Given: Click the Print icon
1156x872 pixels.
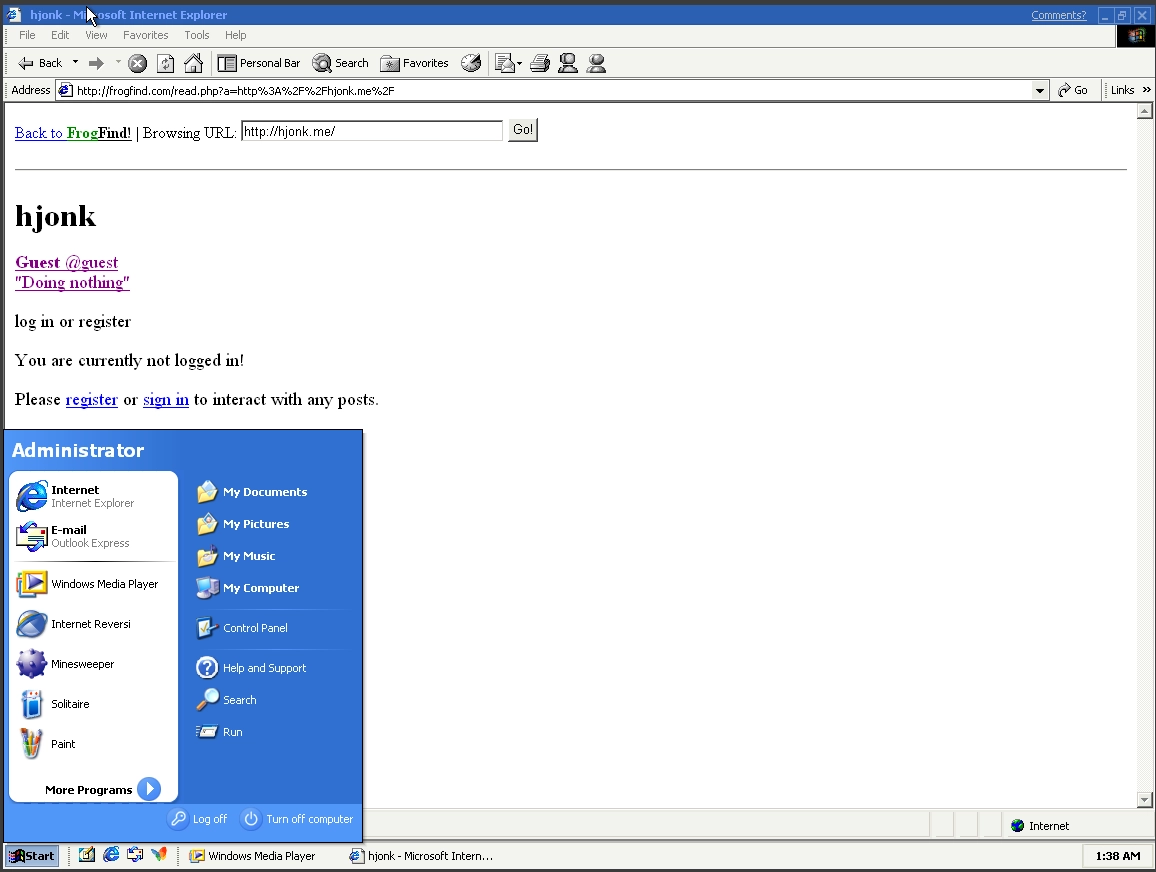Looking at the screenshot, I should pyautogui.click(x=540, y=63).
